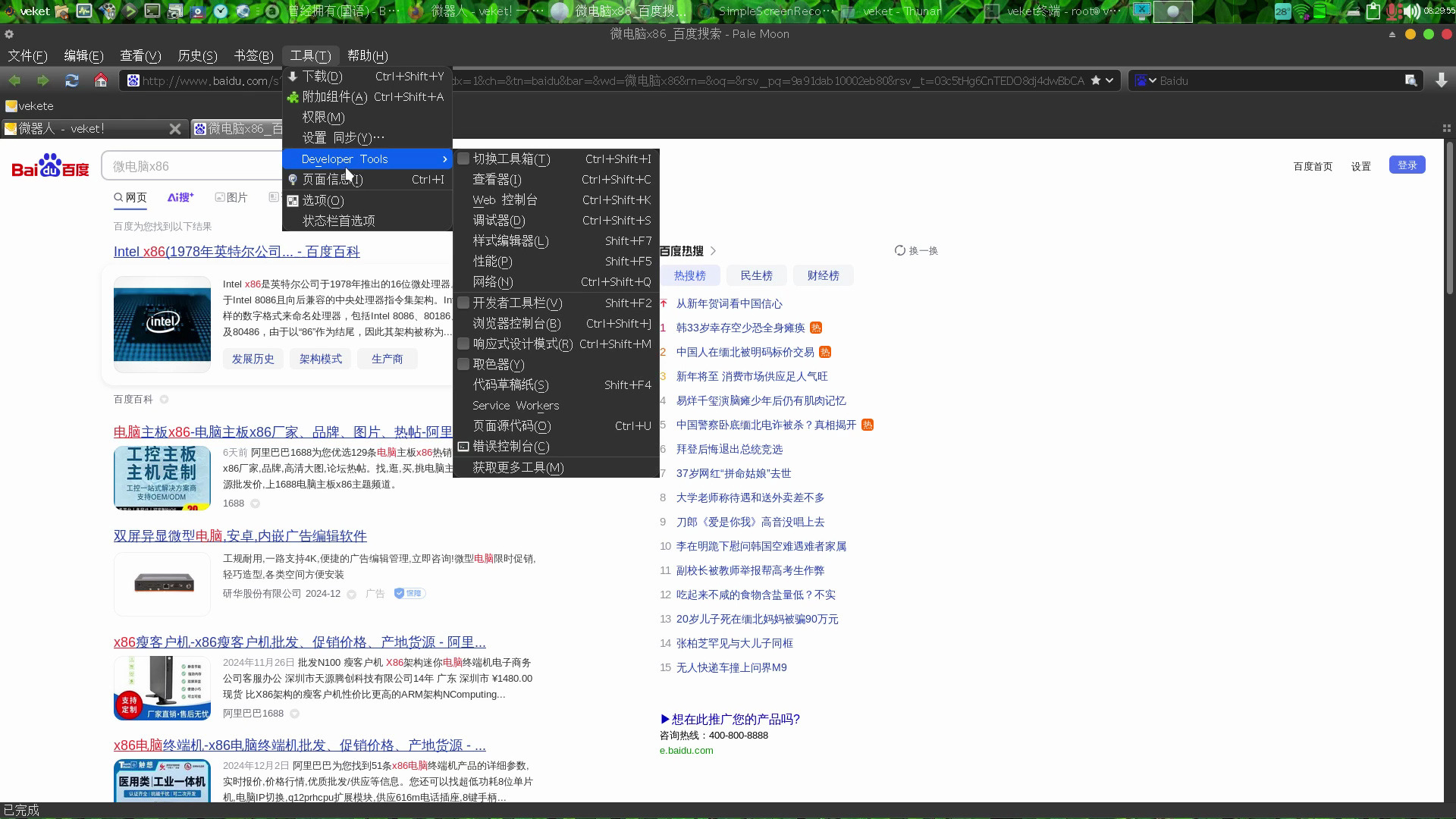Image resolution: width=1456 pixels, height=819 pixels.
Task: Select Web 控制台 menu entry
Action: [556, 200]
